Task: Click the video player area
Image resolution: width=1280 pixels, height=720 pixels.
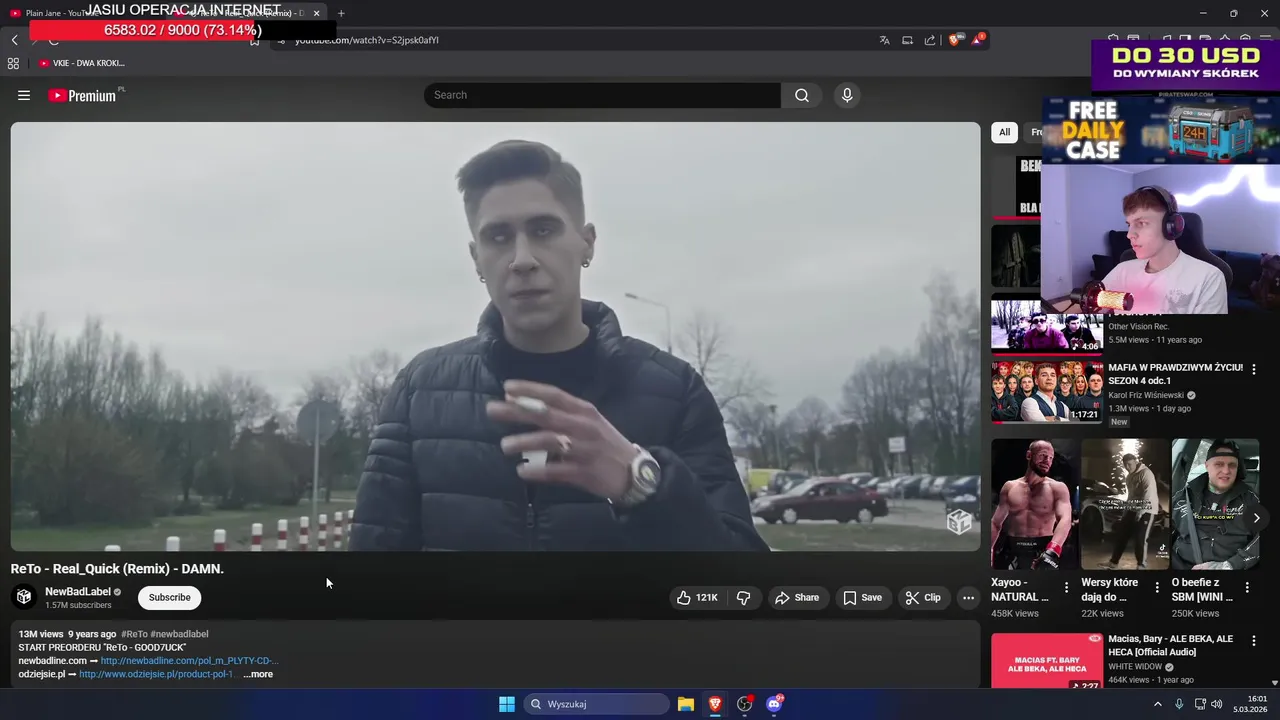Action: pos(495,336)
